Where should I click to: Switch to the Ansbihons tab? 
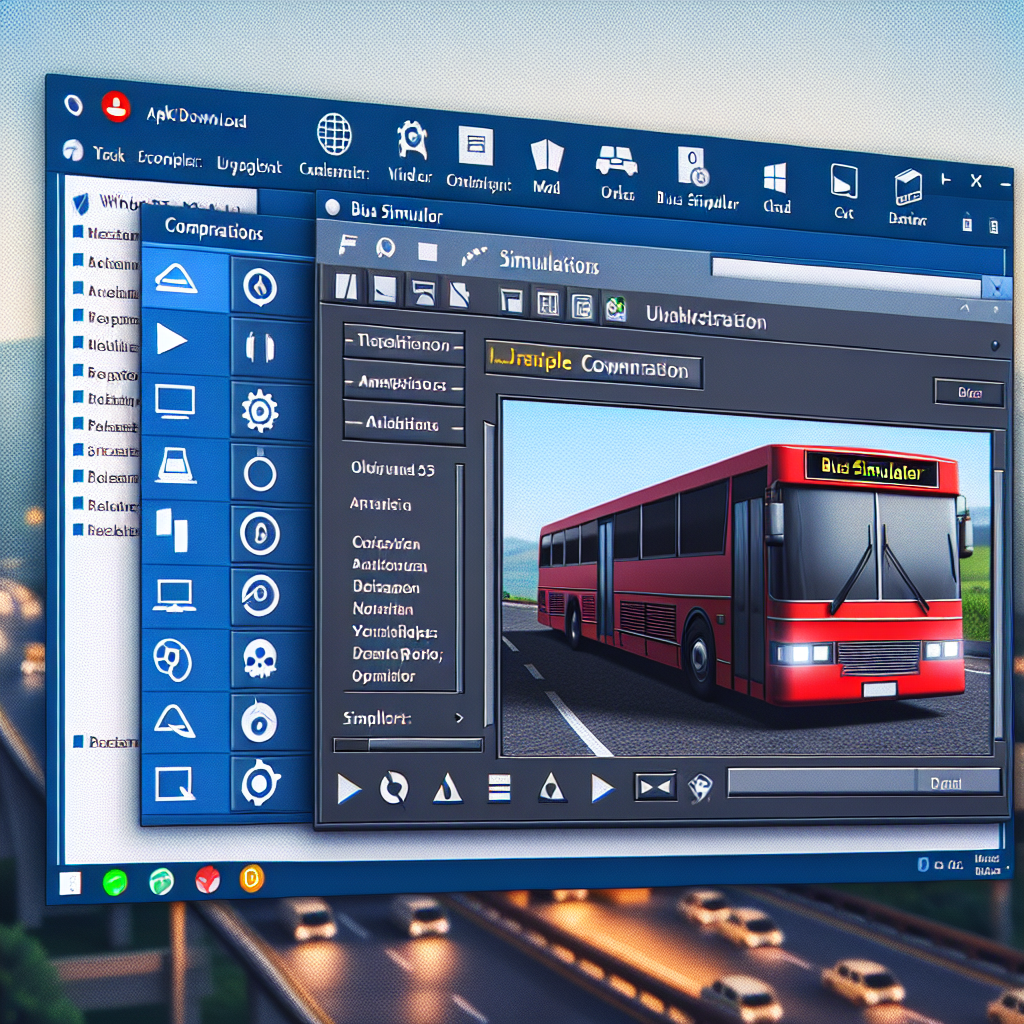(404, 383)
